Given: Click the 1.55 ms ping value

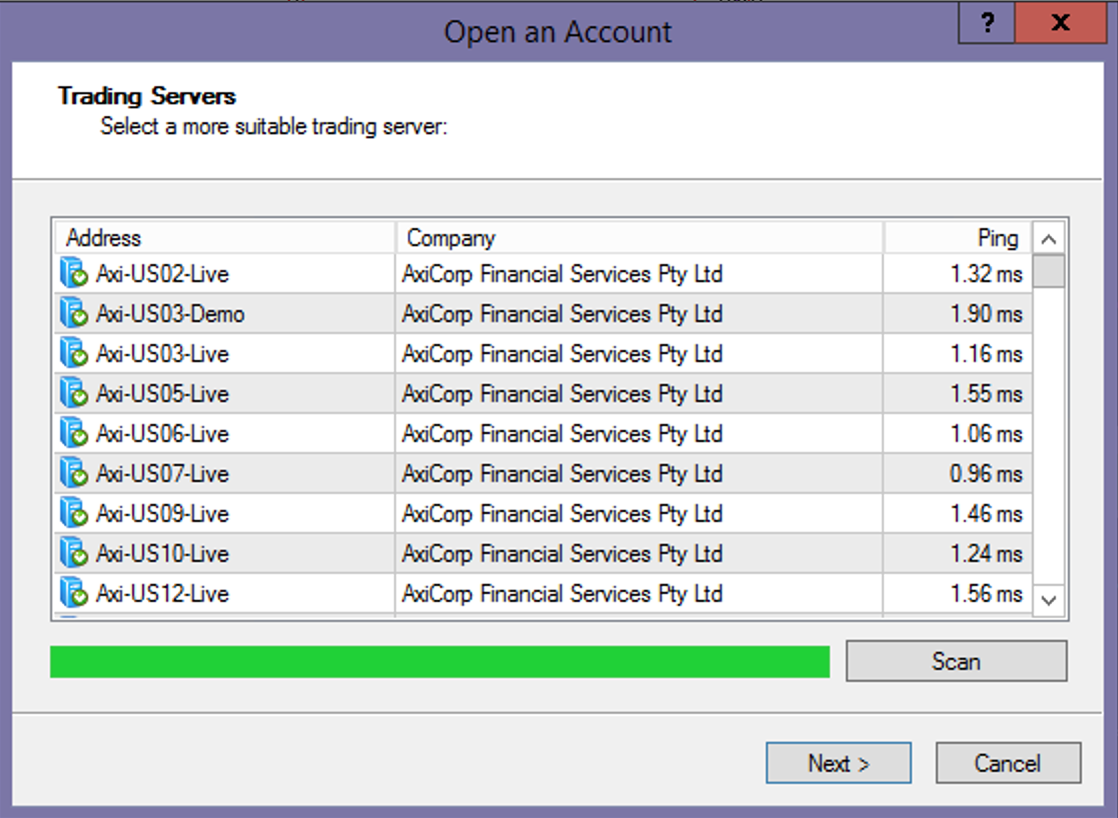Looking at the screenshot, I should (x=986, y=394).
